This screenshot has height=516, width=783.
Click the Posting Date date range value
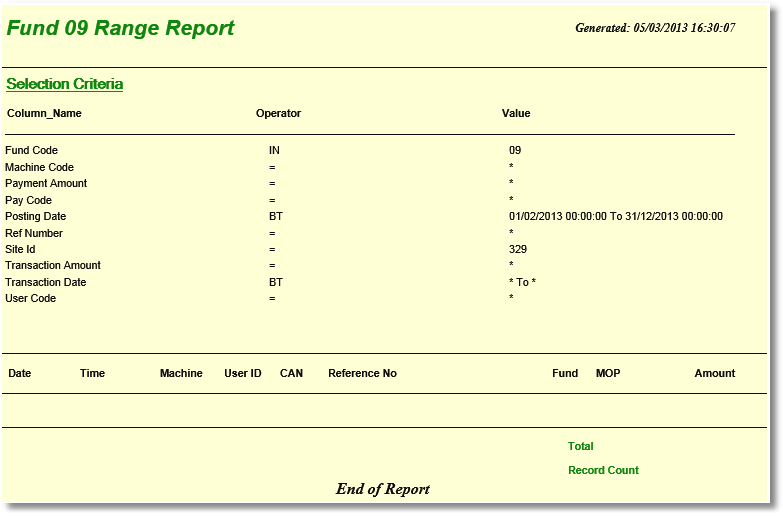(615, 216)
